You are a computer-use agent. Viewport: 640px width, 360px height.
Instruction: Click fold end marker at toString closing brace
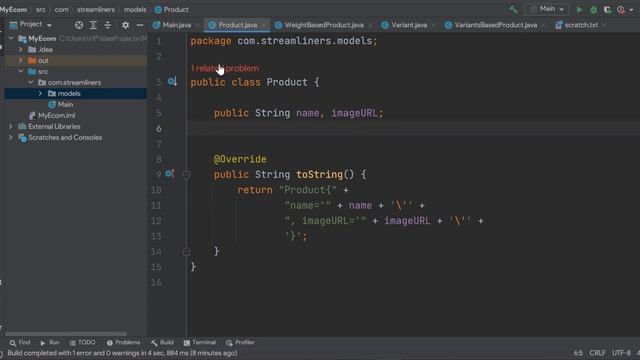tap(186, 251)
